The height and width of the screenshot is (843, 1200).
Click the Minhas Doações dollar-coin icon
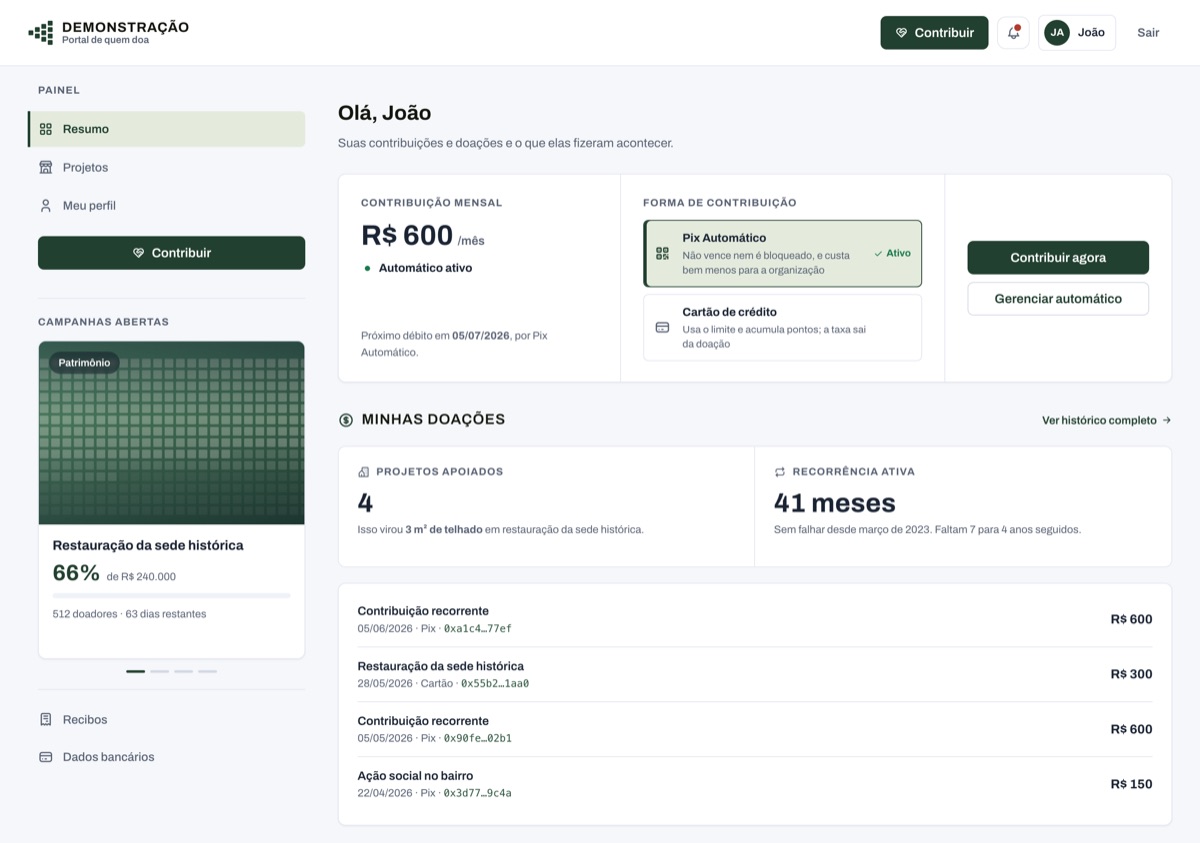click(346, 420)
